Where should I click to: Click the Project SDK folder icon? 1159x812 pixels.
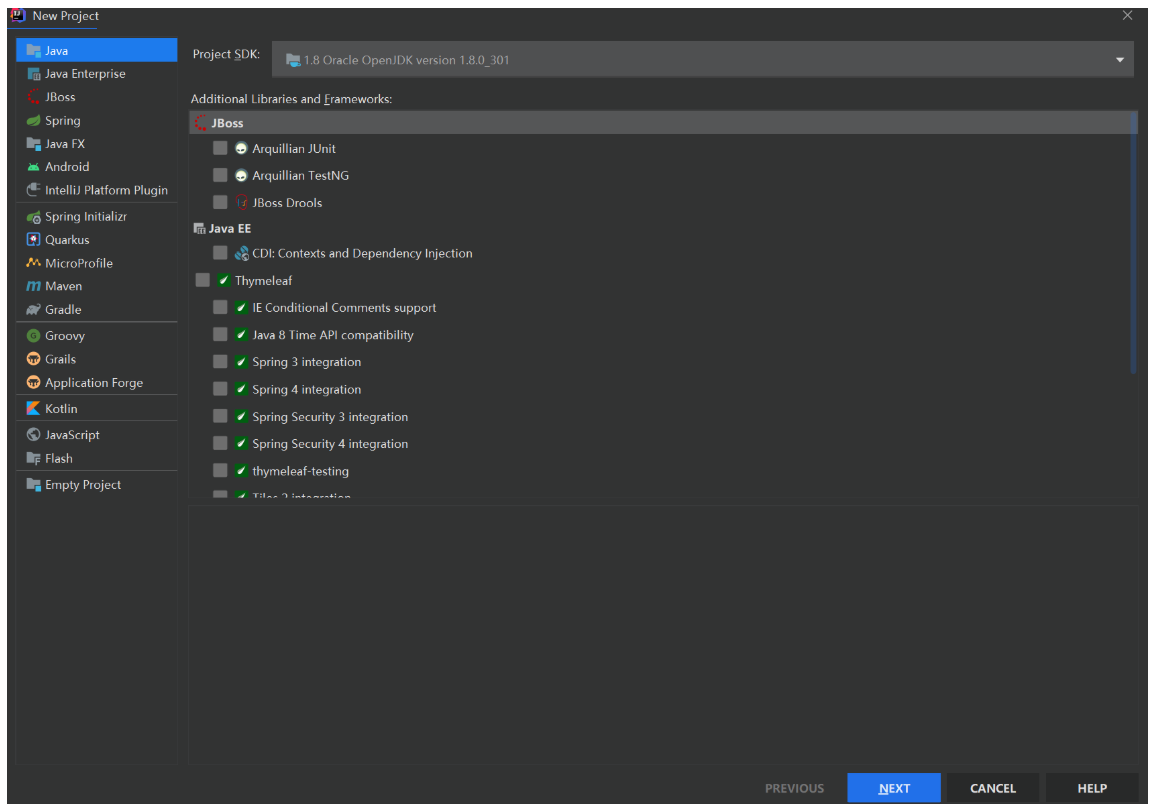[293, 60]
